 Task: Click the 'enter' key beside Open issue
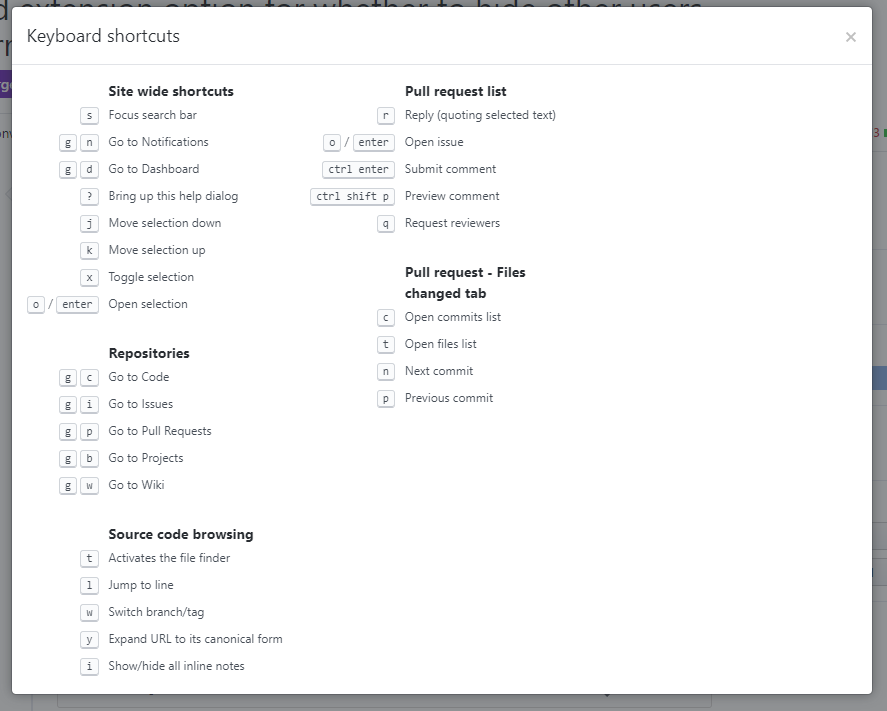374,143
